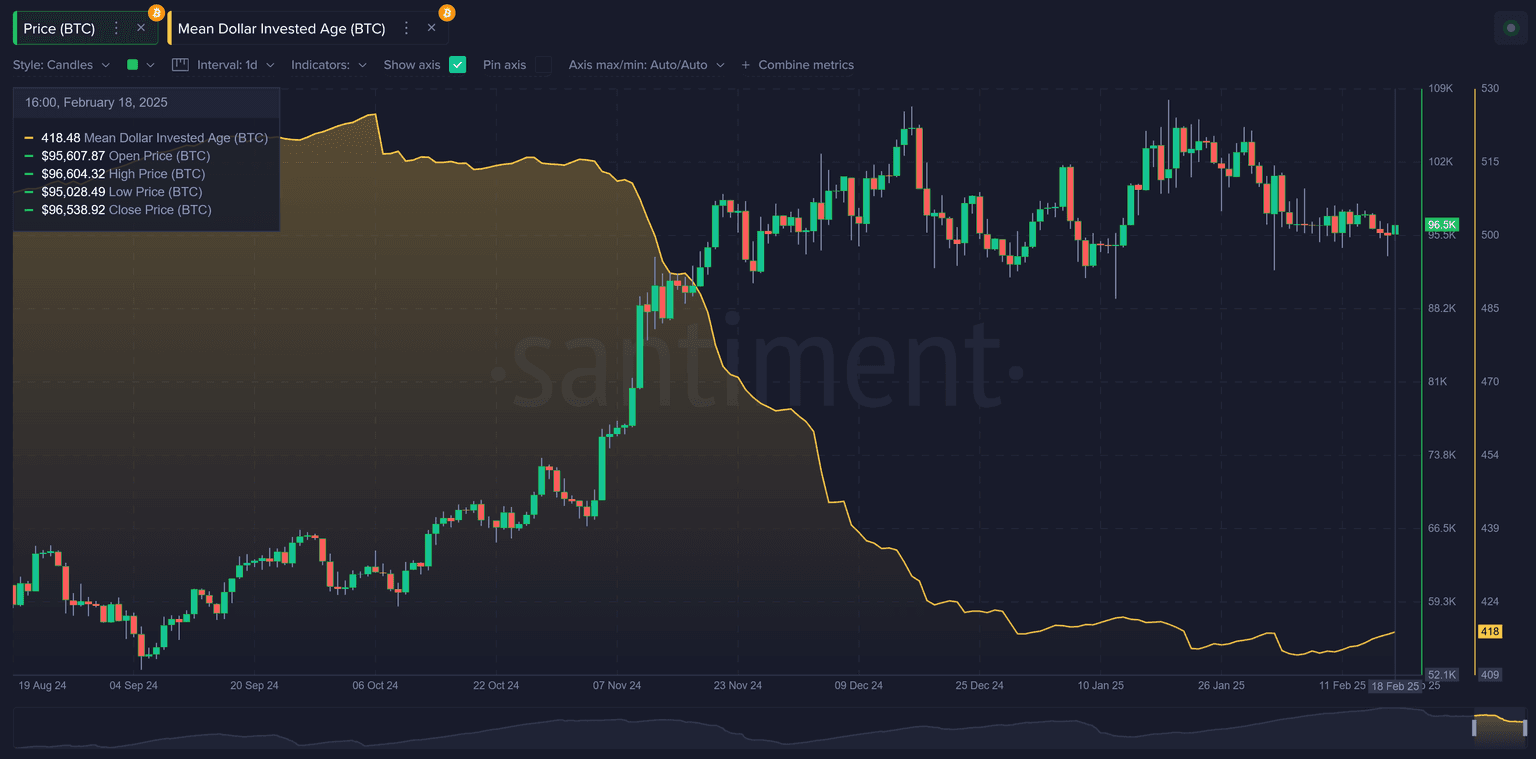Select the Mean Dollar Invested Age (BTC) tab
The width and height of the screenshot is (1536, 759).
tap(281, 29)
